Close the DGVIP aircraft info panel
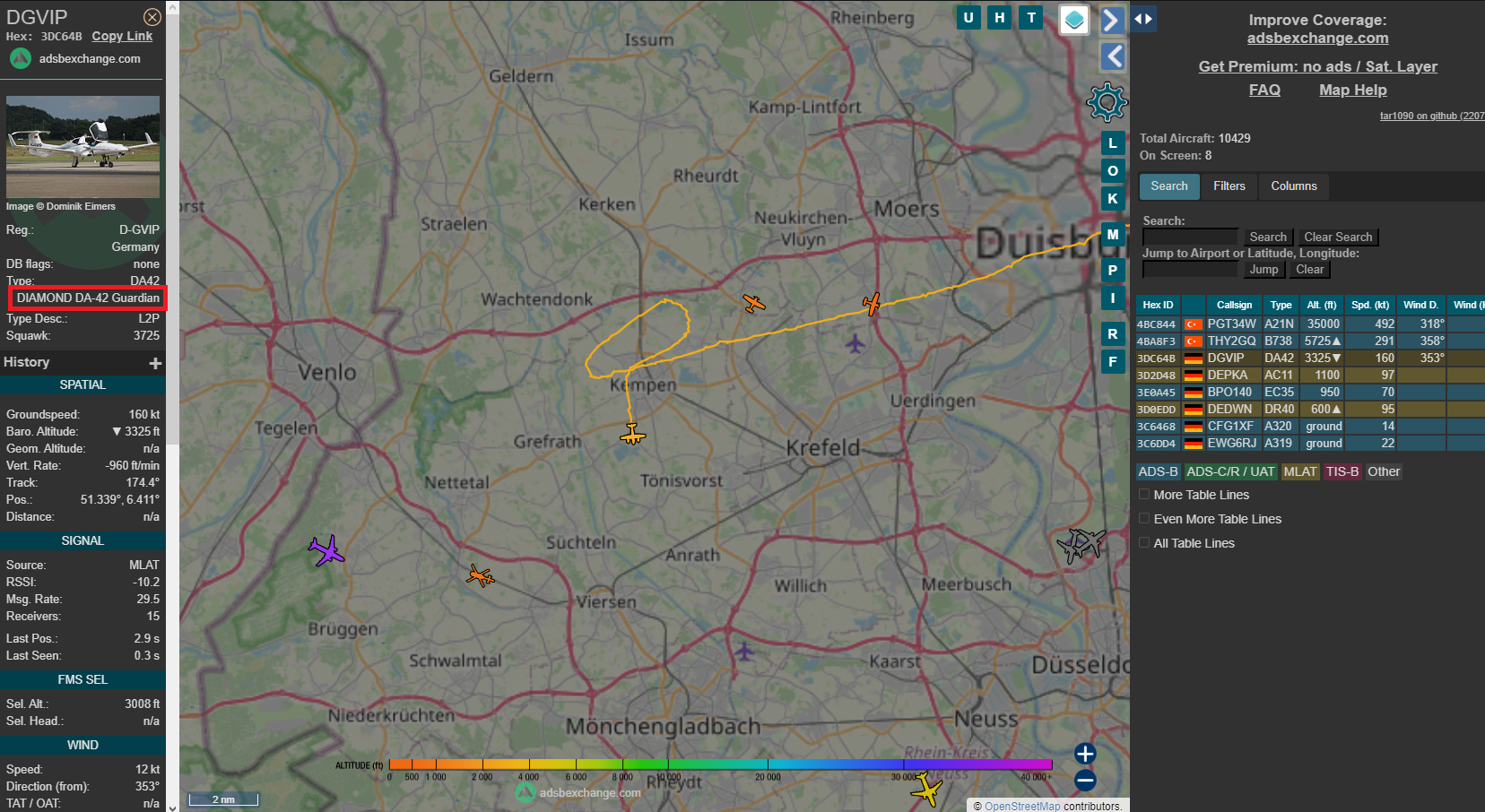Screen dimensions: 1485x812 click(x=152, y=17)
